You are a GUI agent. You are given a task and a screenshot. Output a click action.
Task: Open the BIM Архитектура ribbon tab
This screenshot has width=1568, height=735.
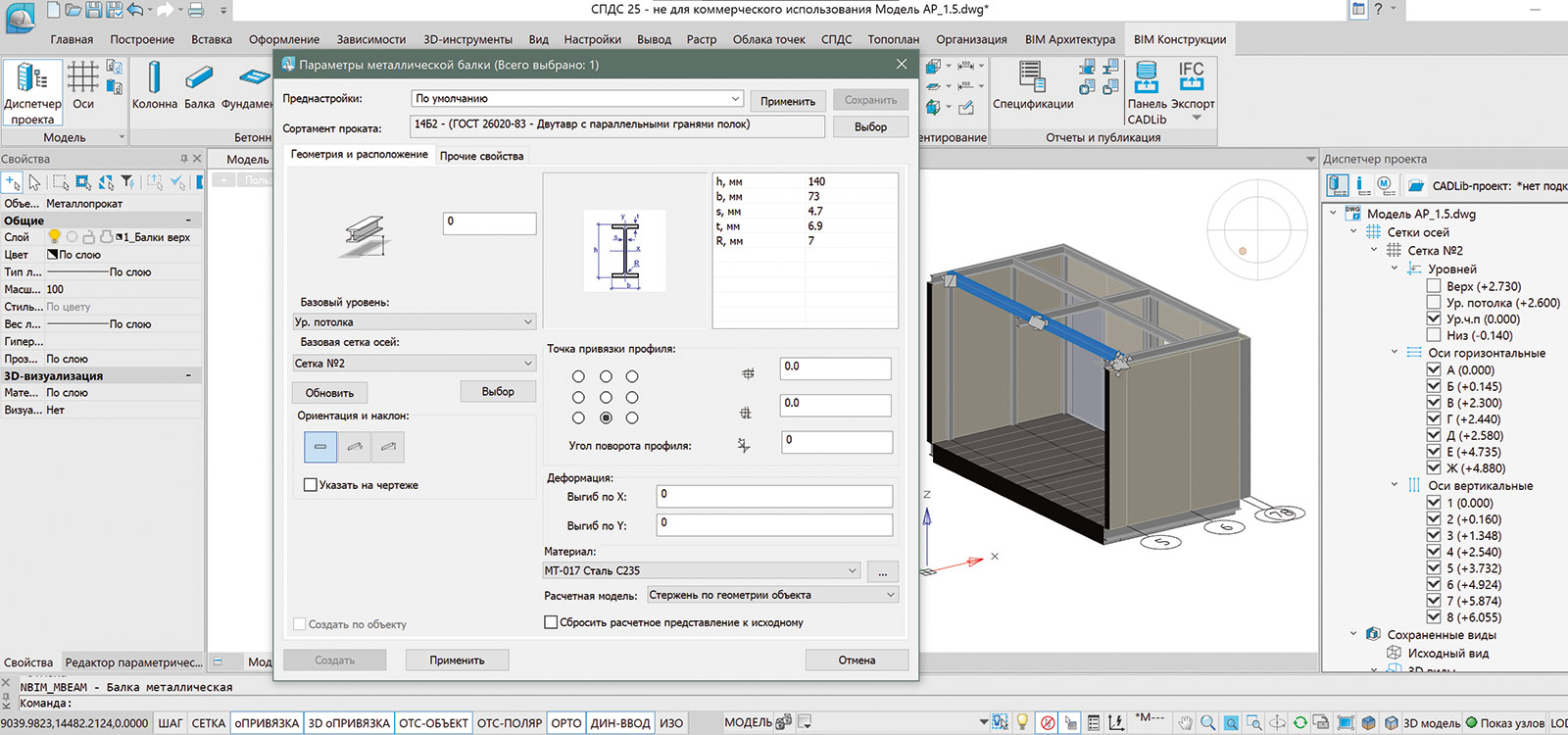(x=1070, y=39)
